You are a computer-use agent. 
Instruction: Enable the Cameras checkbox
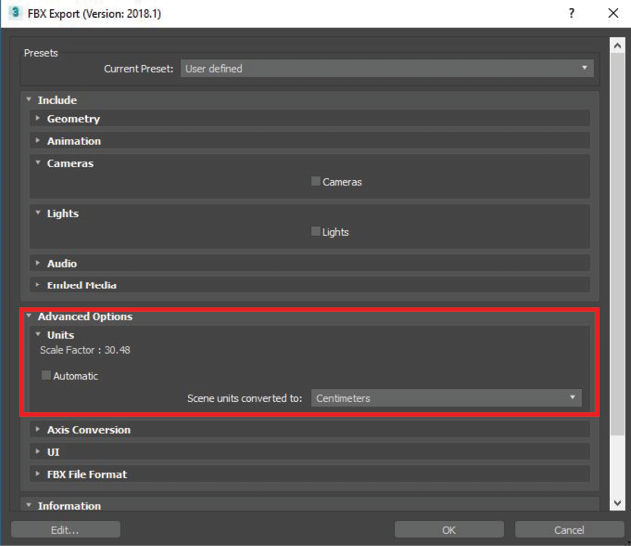[x=316, y=181]
